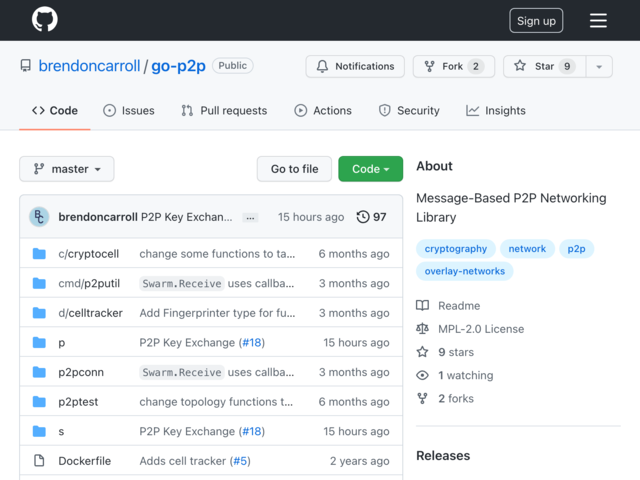
Task: Click the eye icon next to 1 watching
Action: tap(422, 375)
